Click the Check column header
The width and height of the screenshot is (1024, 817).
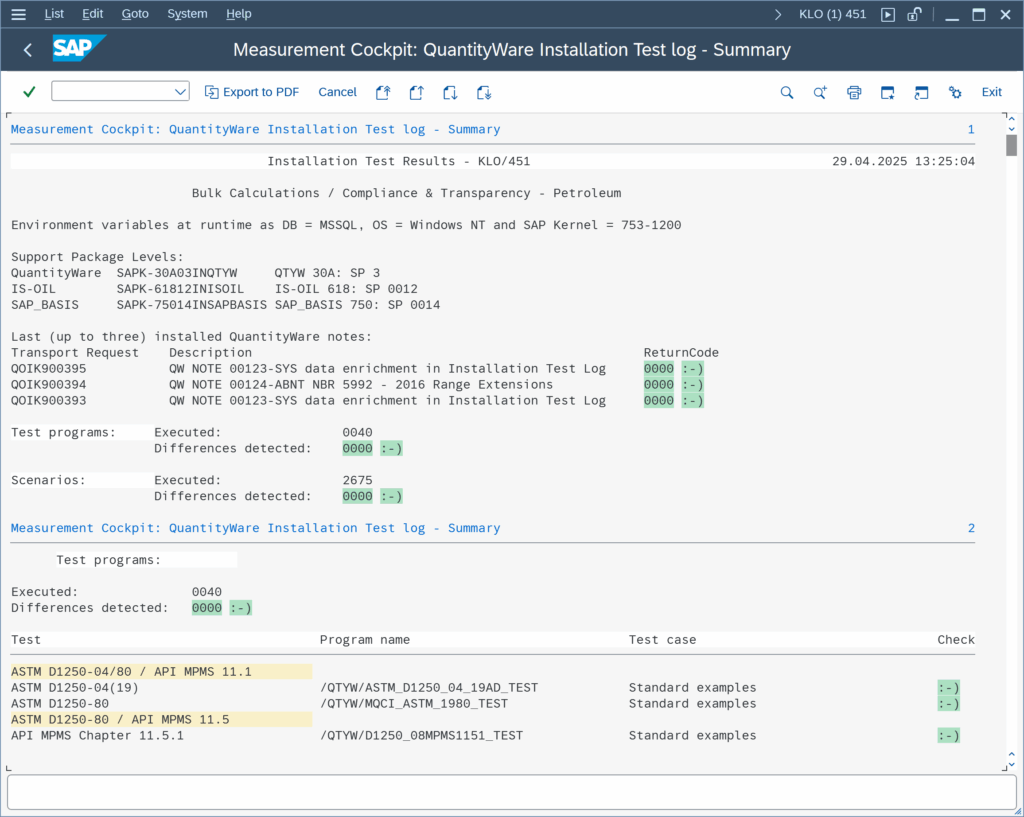pyautogui.click(x=956, y=640)
